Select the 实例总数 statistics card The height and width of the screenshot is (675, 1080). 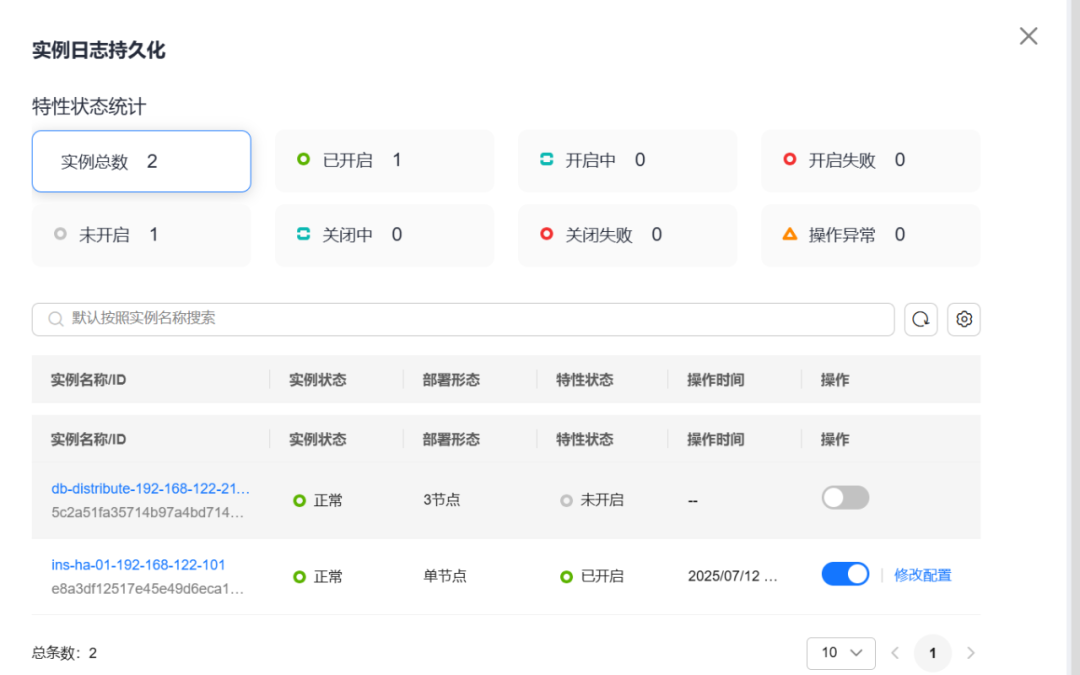click(141, 161)
